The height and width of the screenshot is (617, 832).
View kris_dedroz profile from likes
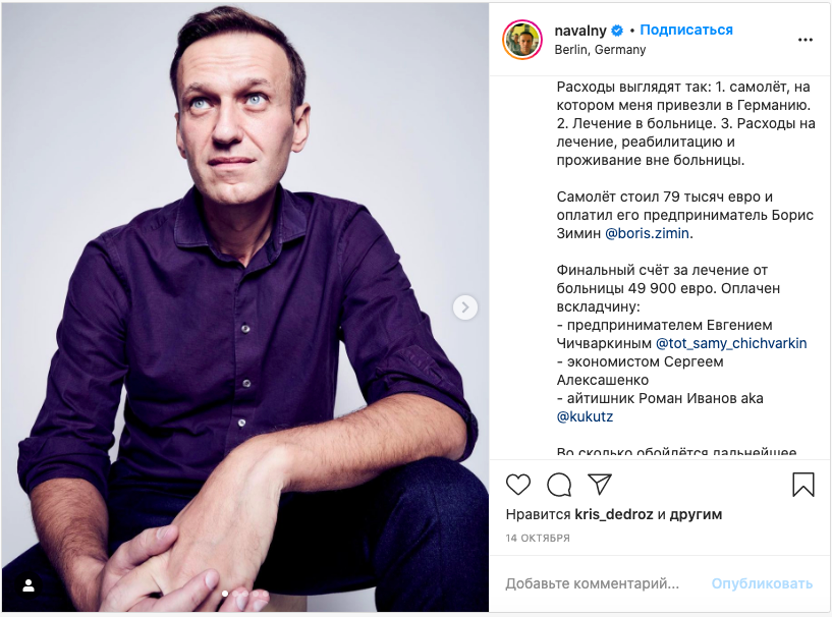coord(614,514)
